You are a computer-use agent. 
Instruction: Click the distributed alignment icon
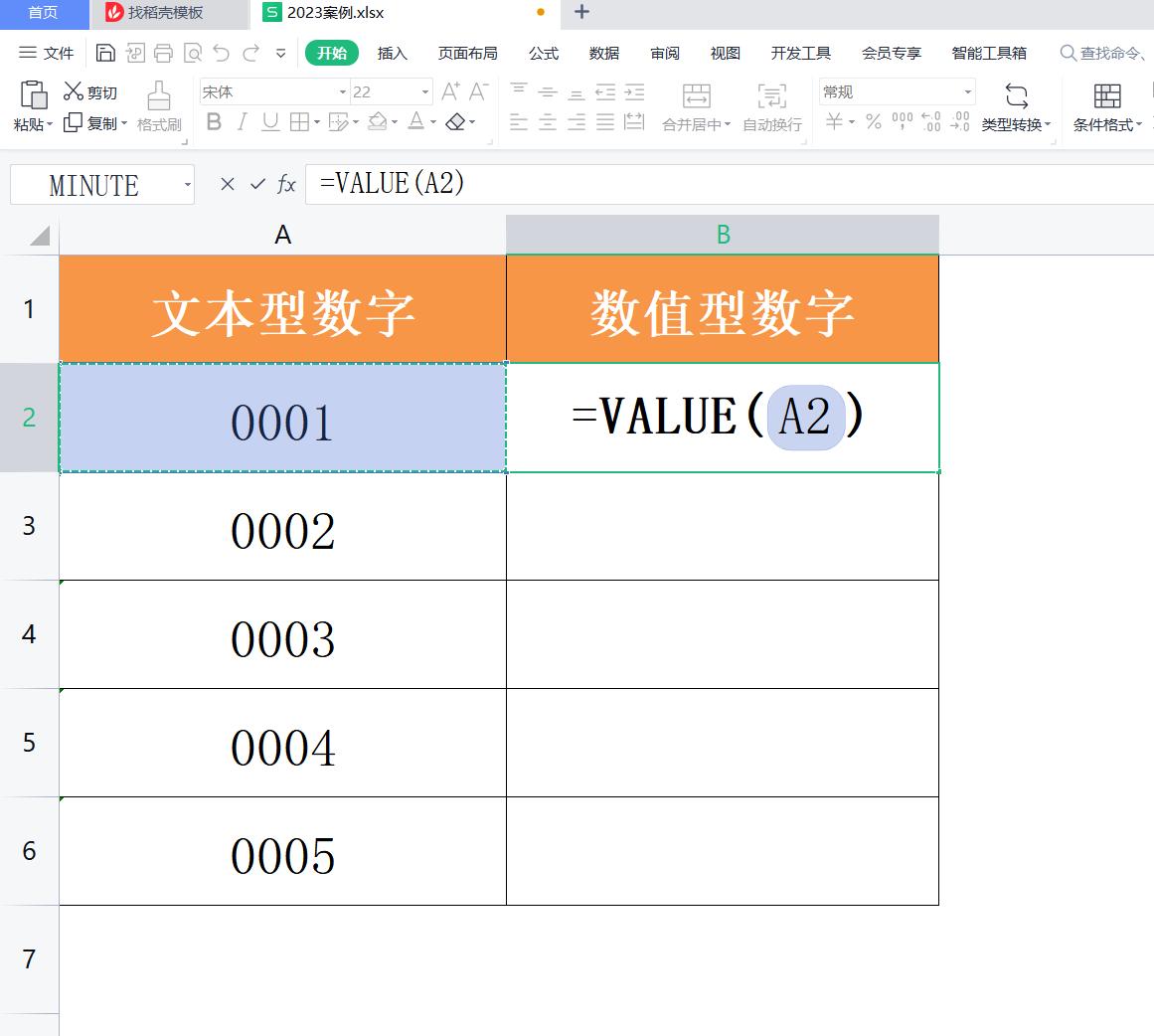634,121
